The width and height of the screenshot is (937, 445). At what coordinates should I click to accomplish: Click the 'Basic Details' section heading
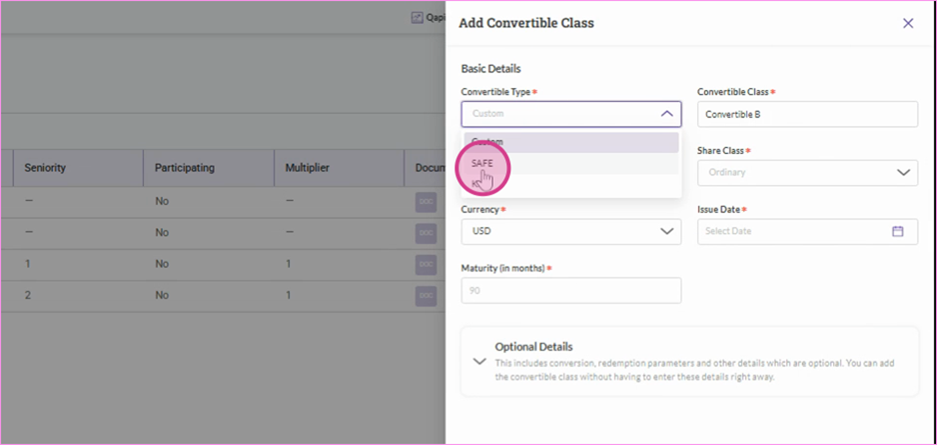pyautogui.click(x=491, y=69)
